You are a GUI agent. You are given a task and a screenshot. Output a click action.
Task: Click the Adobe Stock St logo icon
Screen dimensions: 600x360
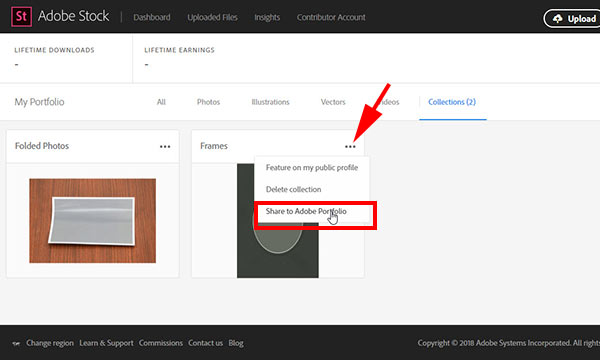point(21,16)
